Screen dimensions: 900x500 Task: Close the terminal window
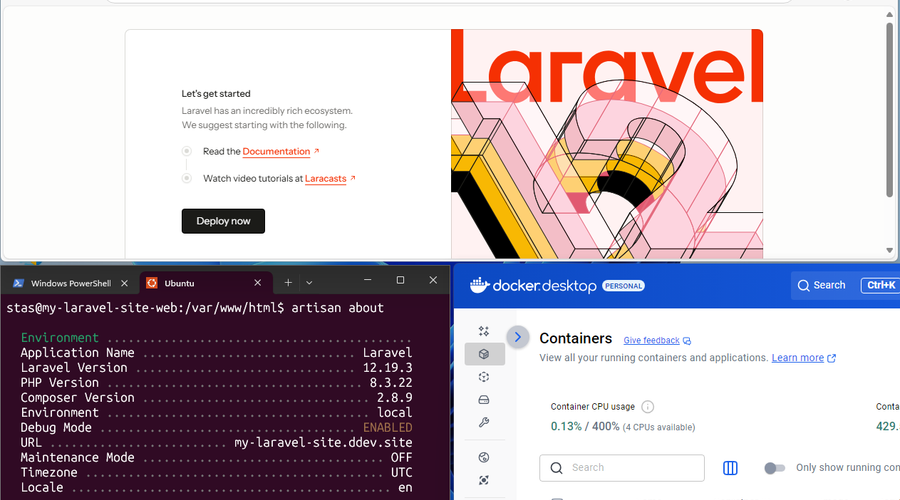pyautogui.click(x=433, y=280)
